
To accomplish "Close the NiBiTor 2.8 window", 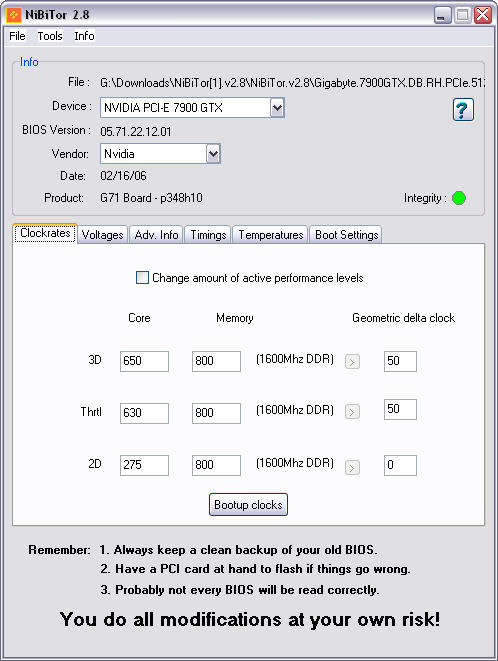I will pos(483,15).
